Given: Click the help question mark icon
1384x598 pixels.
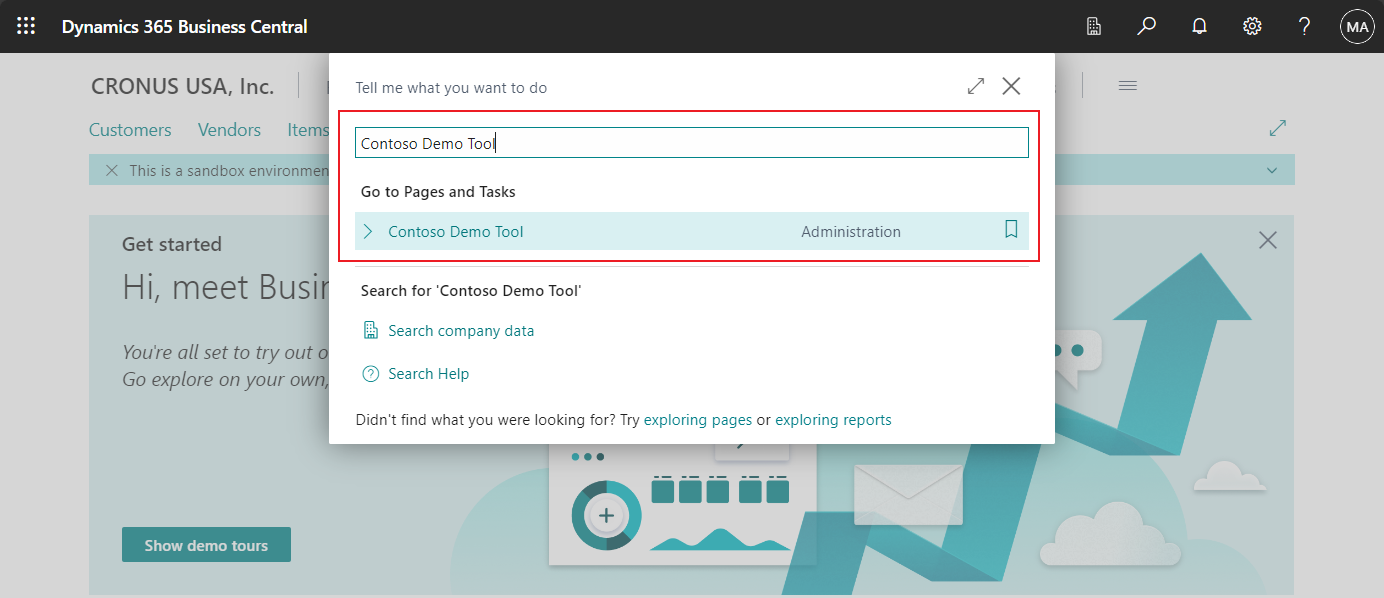Looking at the screenshot, I should [1304, 27].
